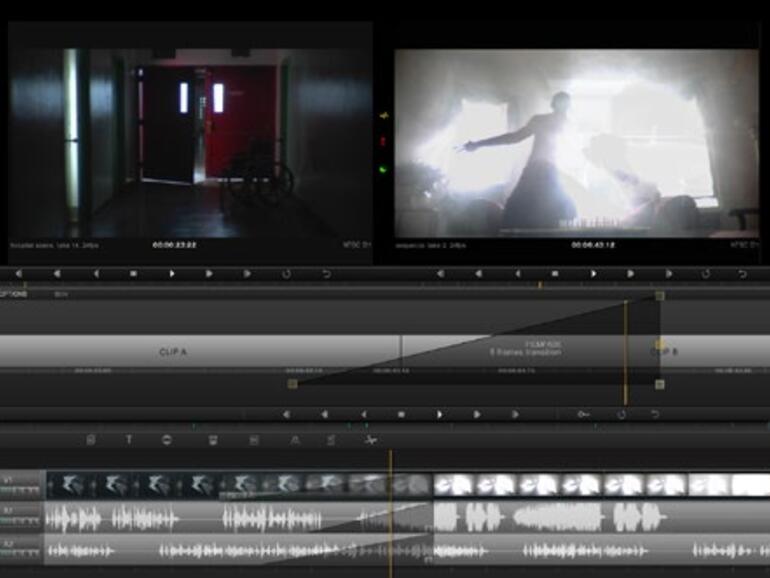Click the return arrow in source viewer controls
The height and width of the screenshot is (578, 770).
(x=326, y=274)
